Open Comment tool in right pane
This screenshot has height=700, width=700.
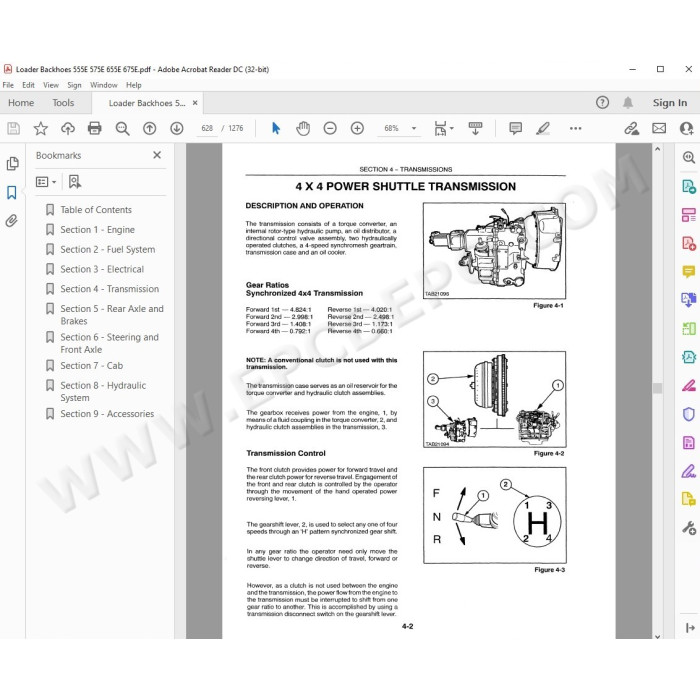(688, 271)
